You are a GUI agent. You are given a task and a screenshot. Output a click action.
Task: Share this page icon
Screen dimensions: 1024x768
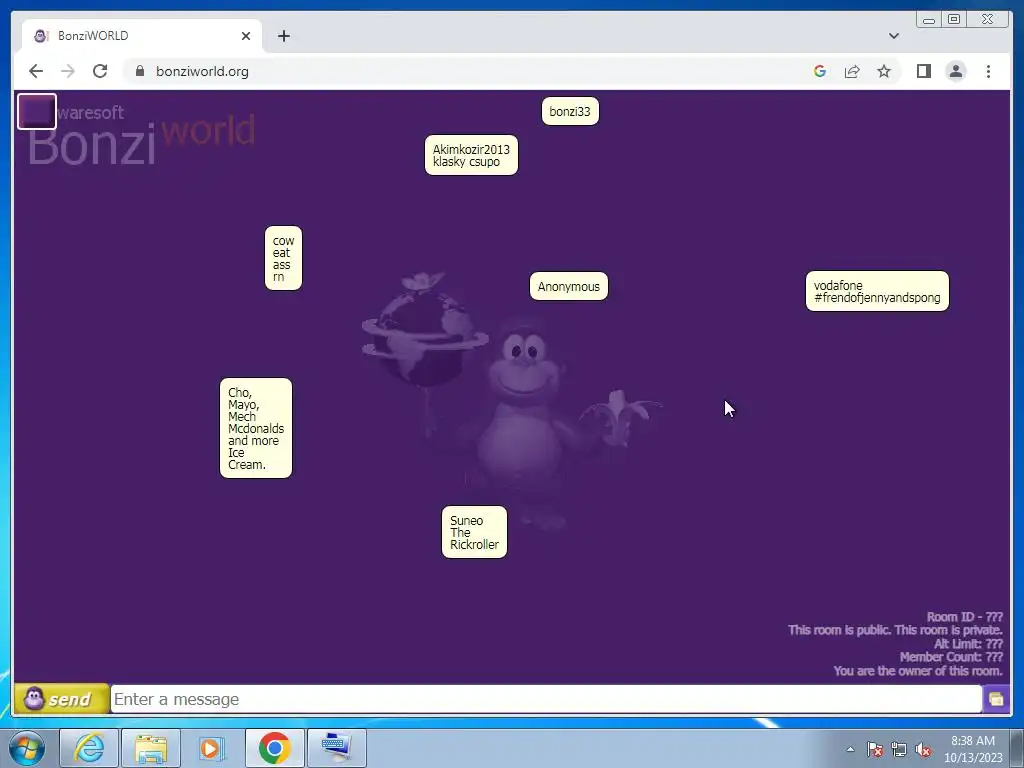tap(852, 71)
